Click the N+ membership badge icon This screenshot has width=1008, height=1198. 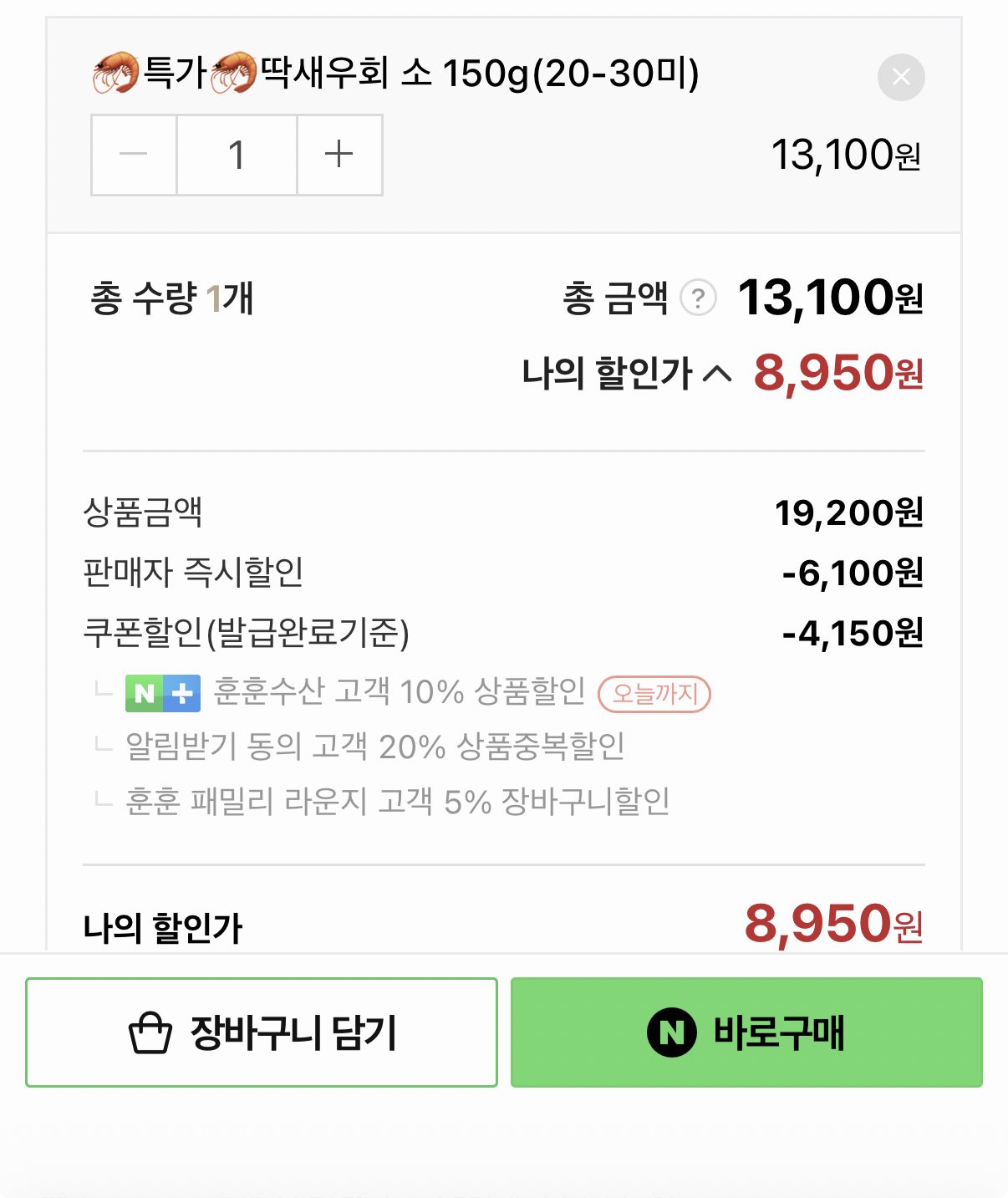[163, 694]
